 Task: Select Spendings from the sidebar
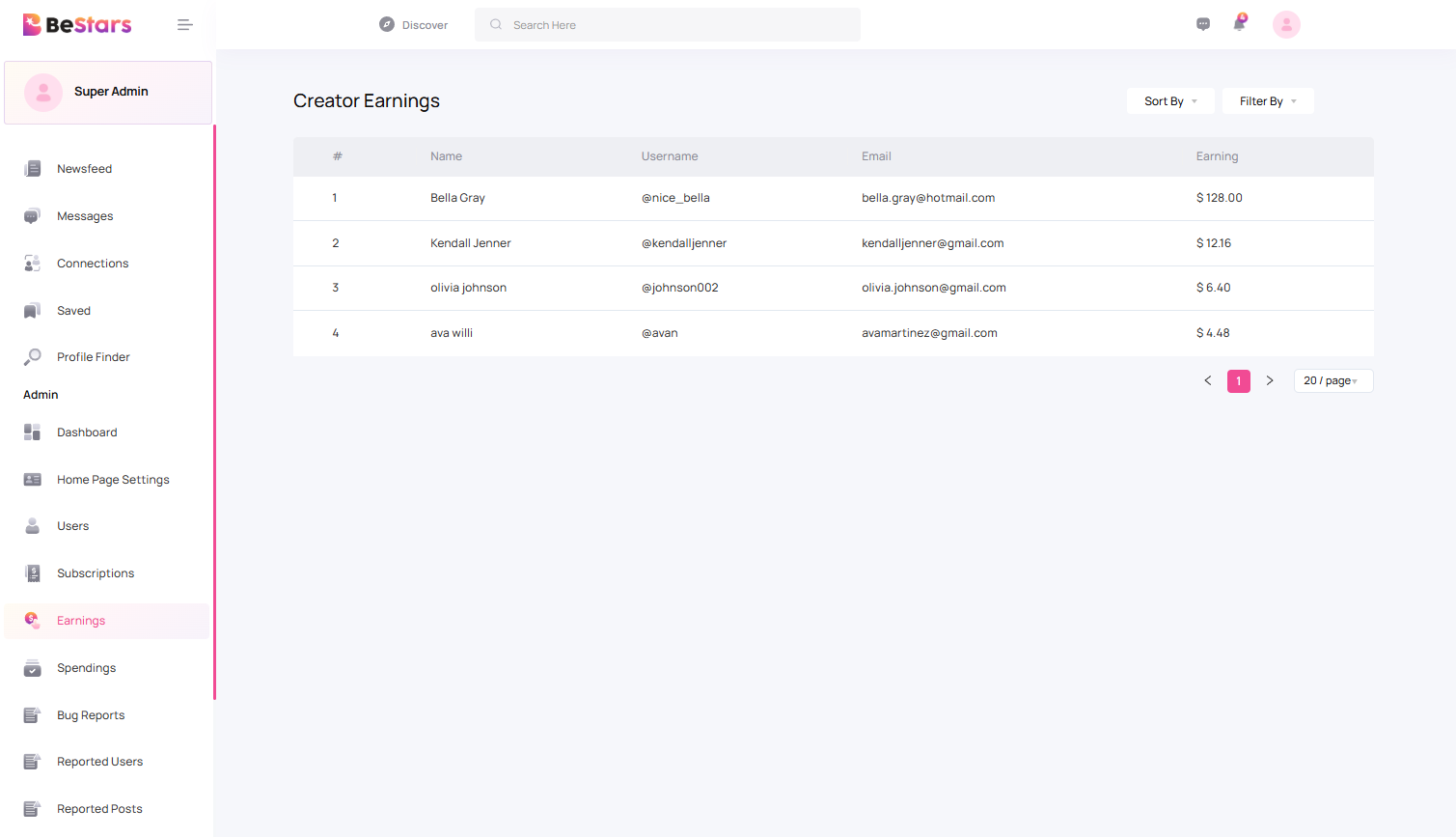click(86, 668)
